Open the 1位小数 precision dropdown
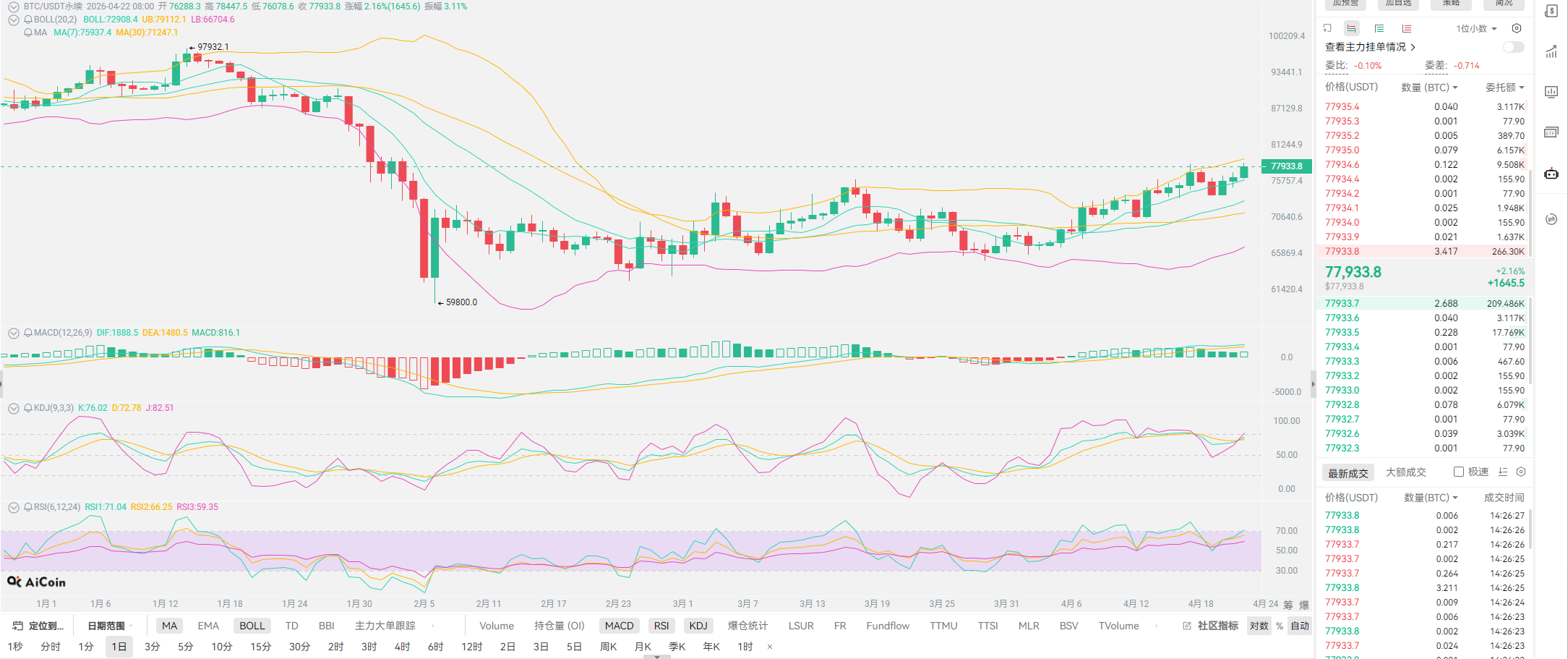This screenshot has width=1568, height=659. (x=1476, y=29)
